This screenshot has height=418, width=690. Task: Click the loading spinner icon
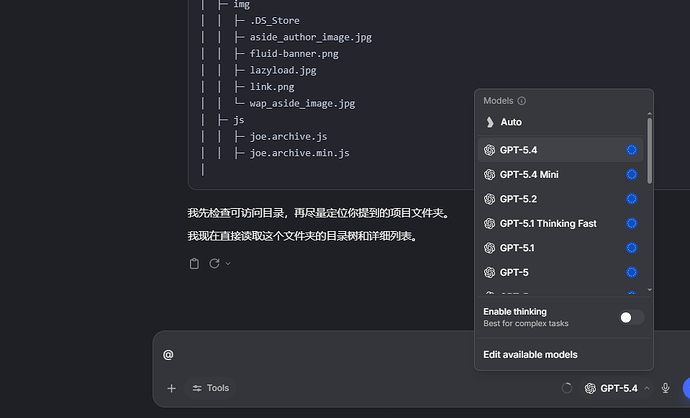click(567, 388)
